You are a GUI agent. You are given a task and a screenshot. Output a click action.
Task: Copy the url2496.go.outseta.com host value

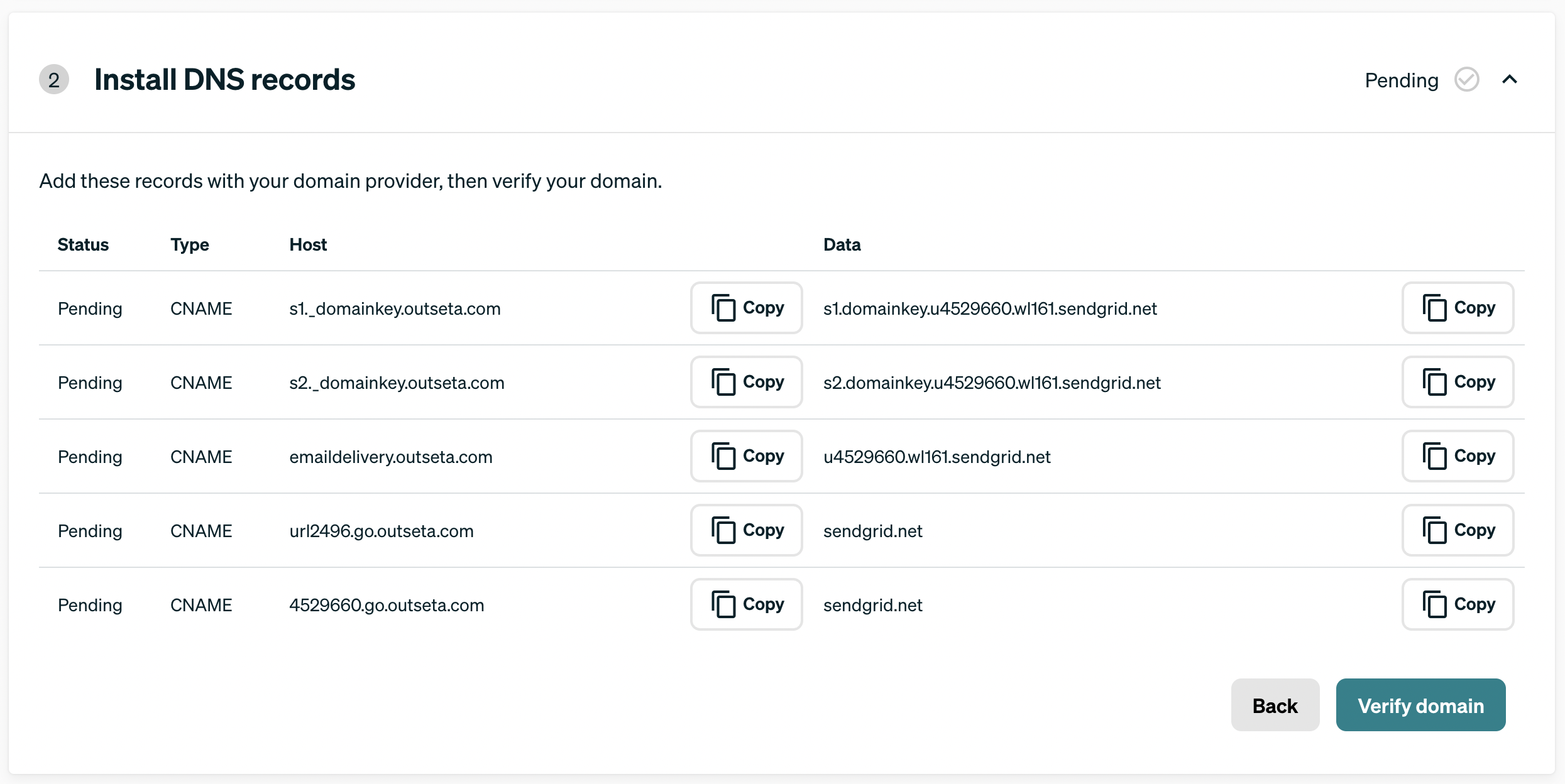pos(746,530)
